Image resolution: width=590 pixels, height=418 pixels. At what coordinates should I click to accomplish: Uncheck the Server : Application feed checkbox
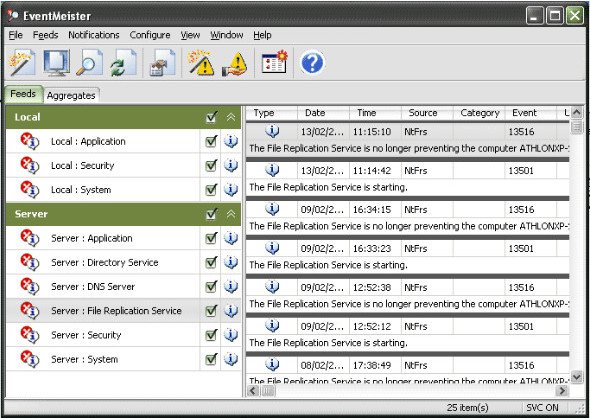coord(211,238)
